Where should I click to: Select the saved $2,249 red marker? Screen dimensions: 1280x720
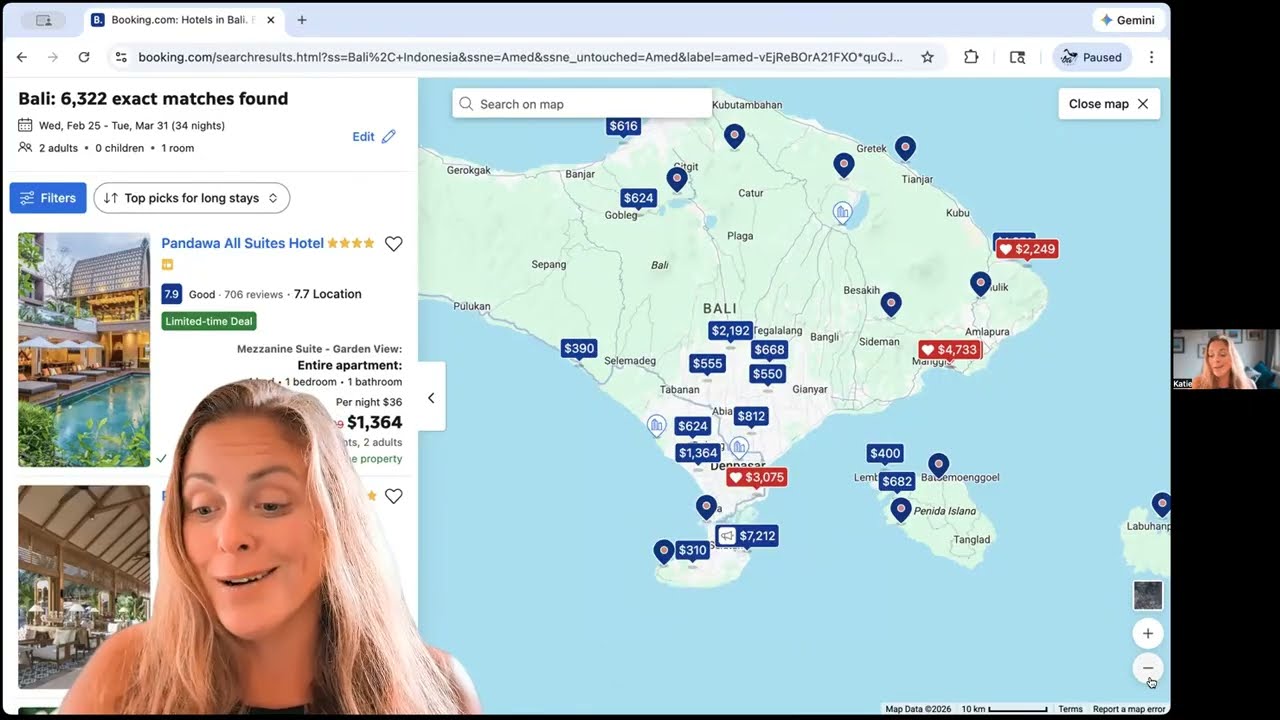(x=1027, y=249)
